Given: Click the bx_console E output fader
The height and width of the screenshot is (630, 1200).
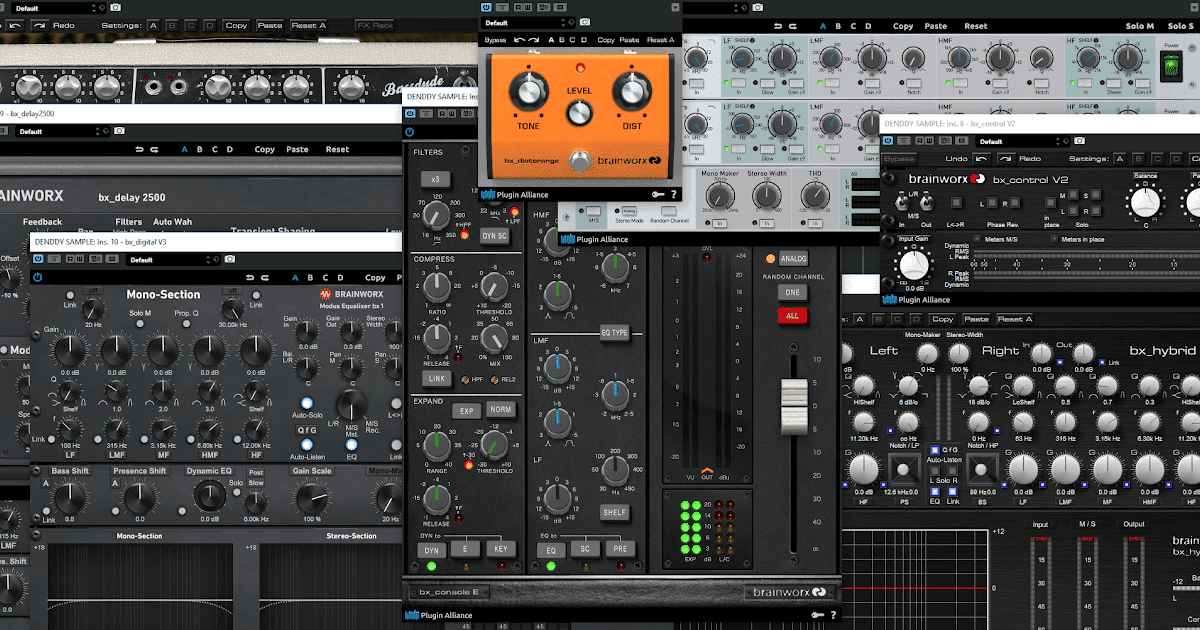Looking at the screenshot, I should [x=792, y=405].
